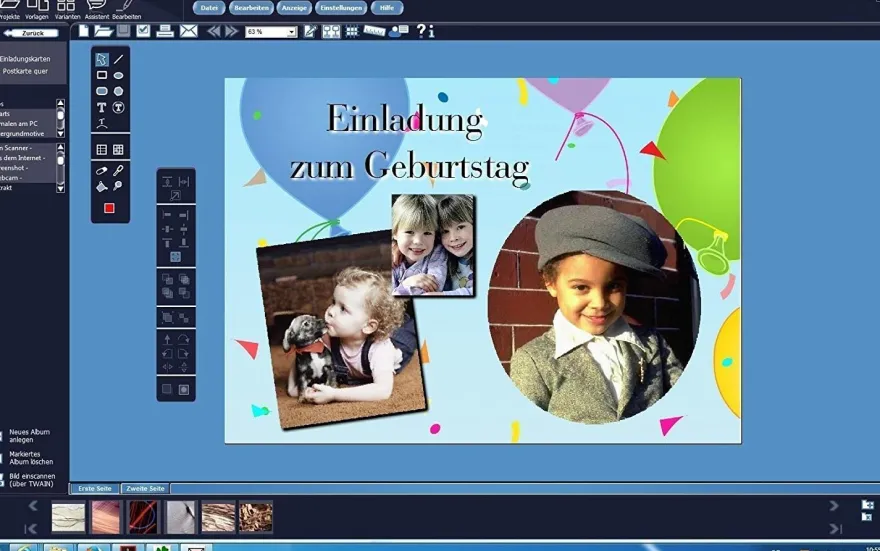Click the printer icon in toolbar

(x=164, y=31)
